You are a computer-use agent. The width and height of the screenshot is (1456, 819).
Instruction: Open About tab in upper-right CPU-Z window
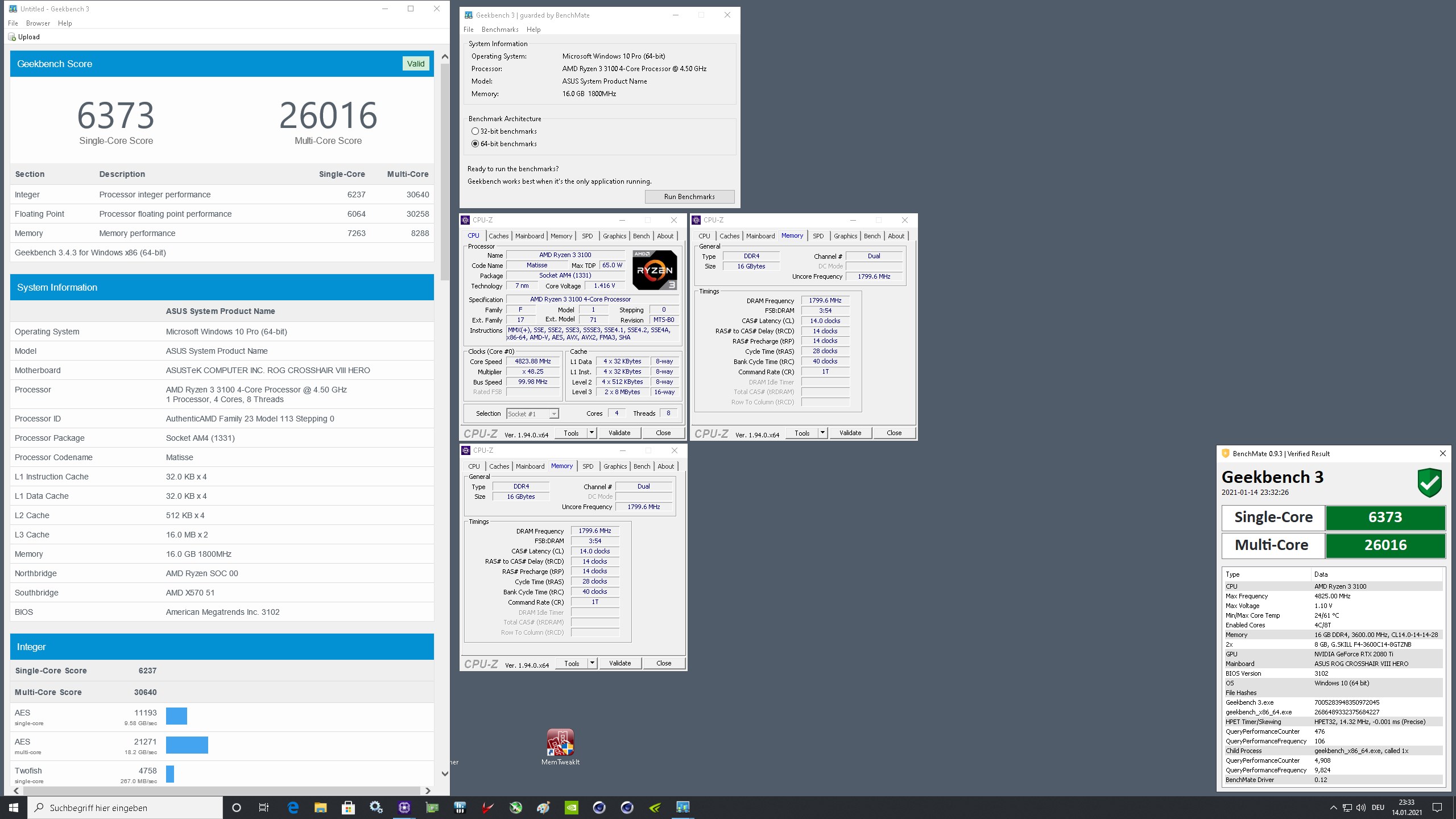pyautogui.click(x=896, y=236)
